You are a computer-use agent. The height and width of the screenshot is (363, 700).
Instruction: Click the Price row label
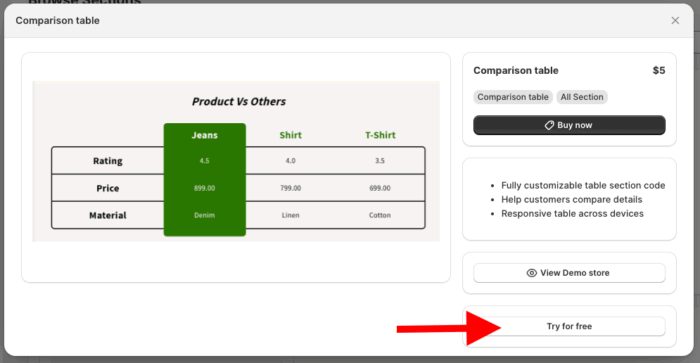click(108, 188)
